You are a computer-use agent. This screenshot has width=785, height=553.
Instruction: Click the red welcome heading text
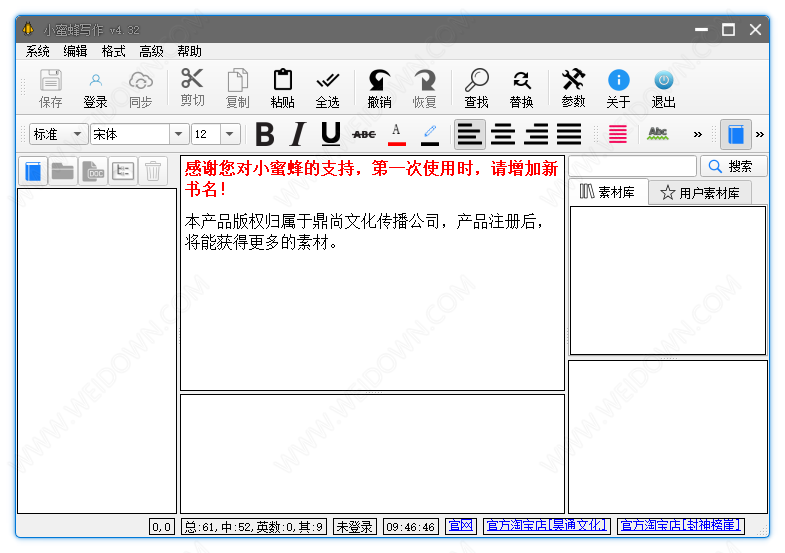(371, 179)
